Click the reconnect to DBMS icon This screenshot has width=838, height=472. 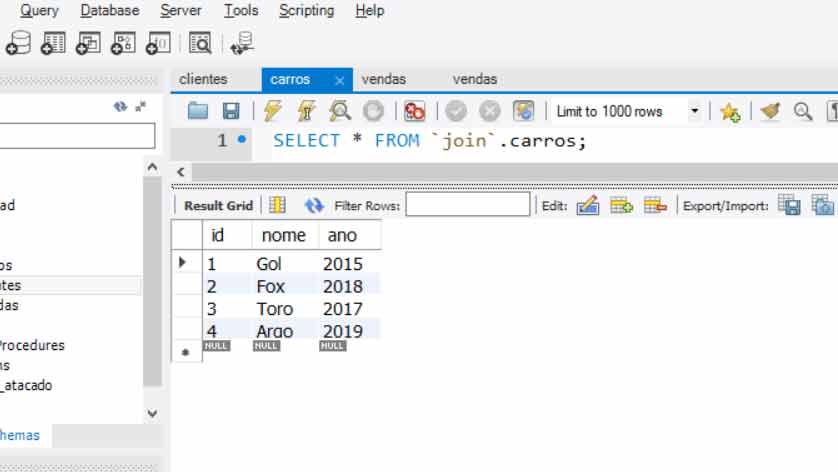click(x=242, y=43)
